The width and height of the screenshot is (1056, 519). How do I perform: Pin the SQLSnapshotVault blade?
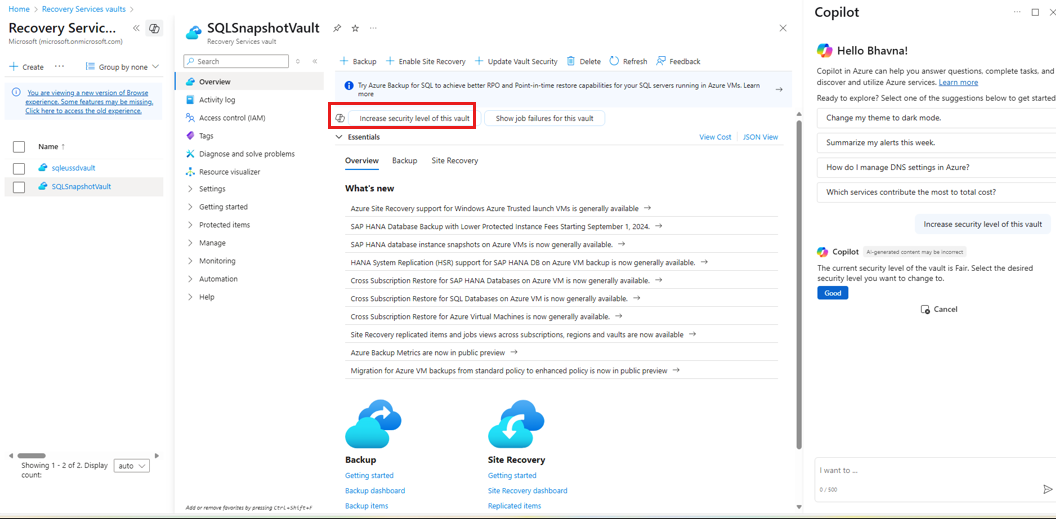(x=337, y=28)
